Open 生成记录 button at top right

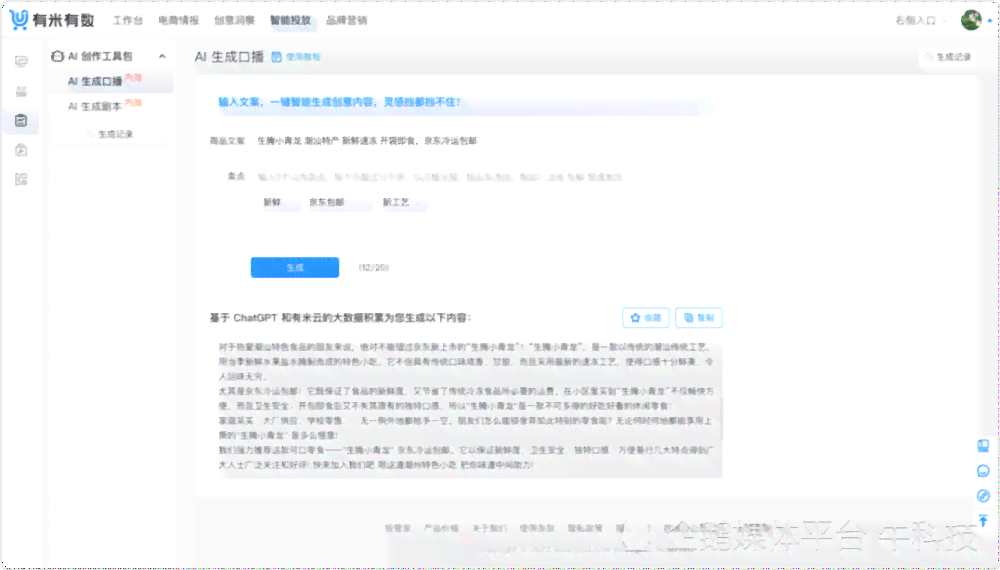(948, 57)
